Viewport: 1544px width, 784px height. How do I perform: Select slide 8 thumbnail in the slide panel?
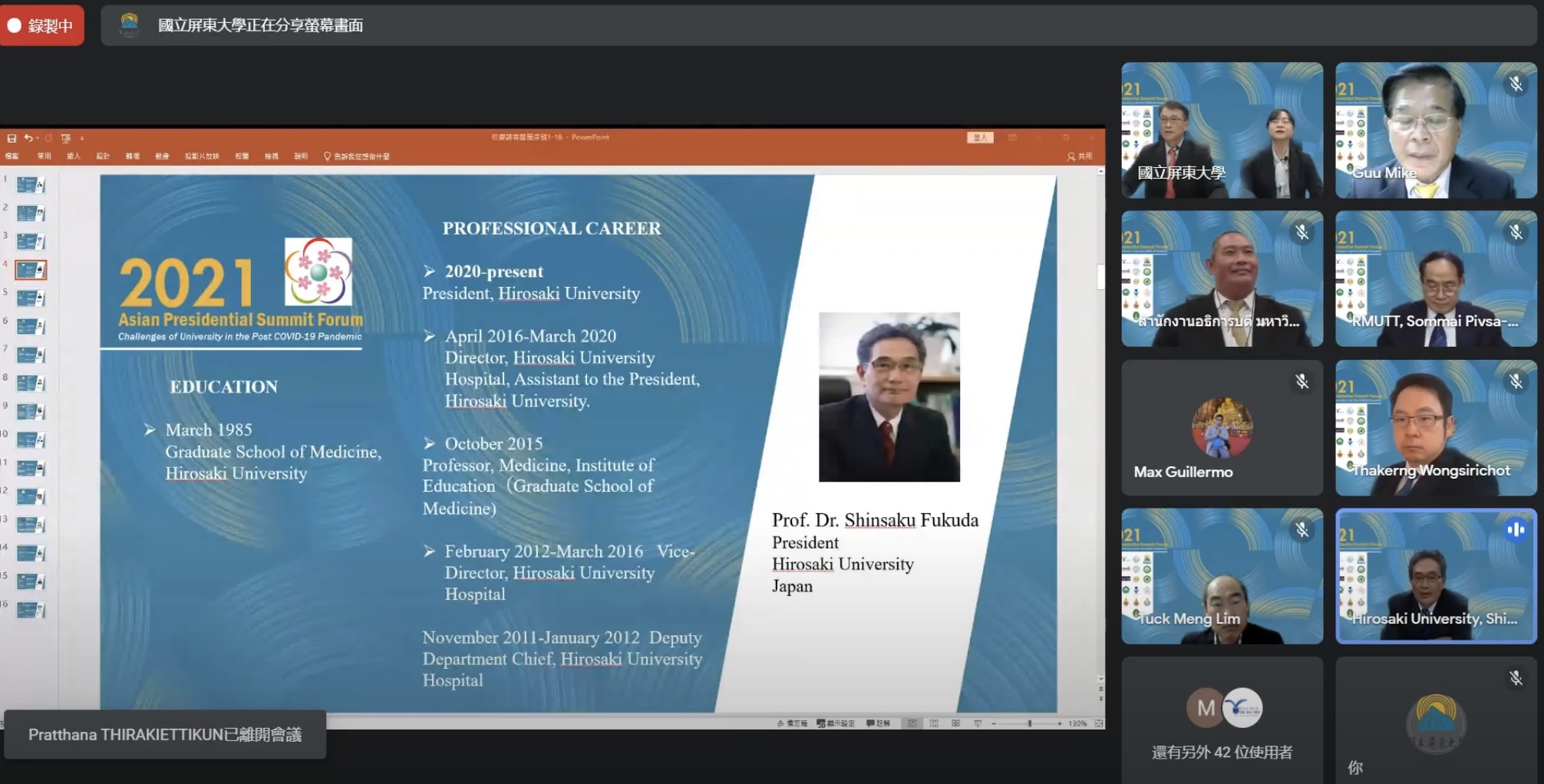(31, 383)
